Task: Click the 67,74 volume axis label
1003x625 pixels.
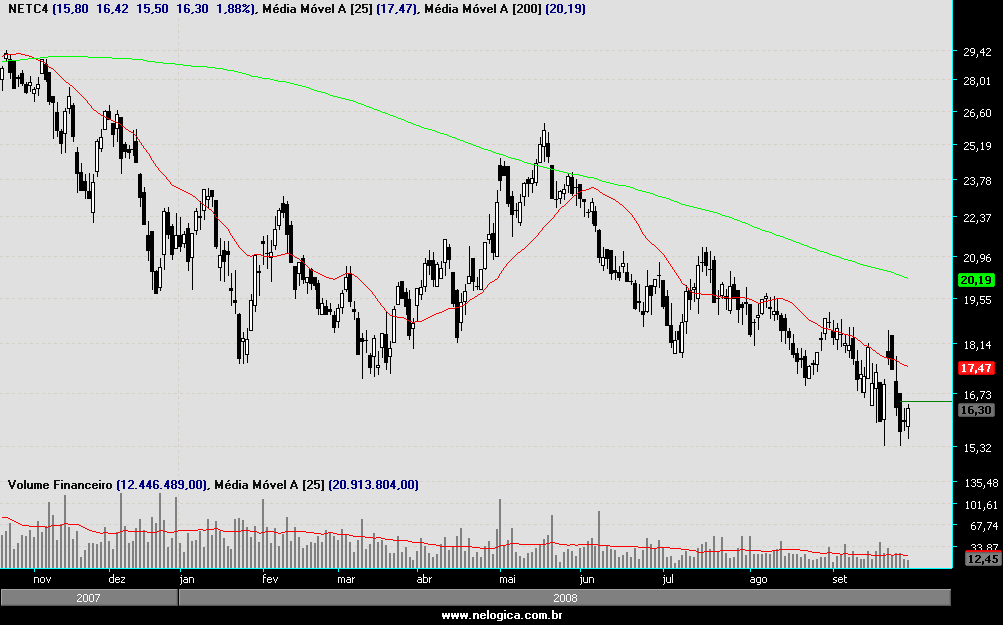Action: point(984,526)
